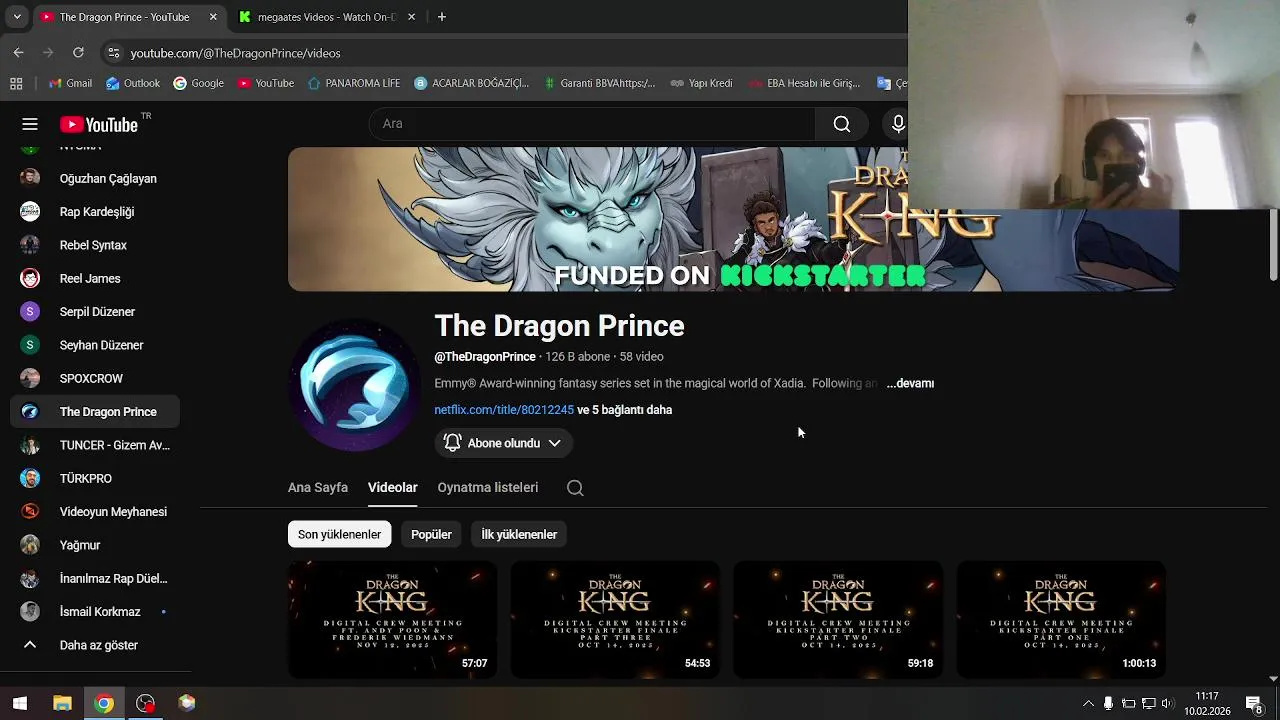
Task: Open Serpil Düzener subscription
Action: [95, 312]
